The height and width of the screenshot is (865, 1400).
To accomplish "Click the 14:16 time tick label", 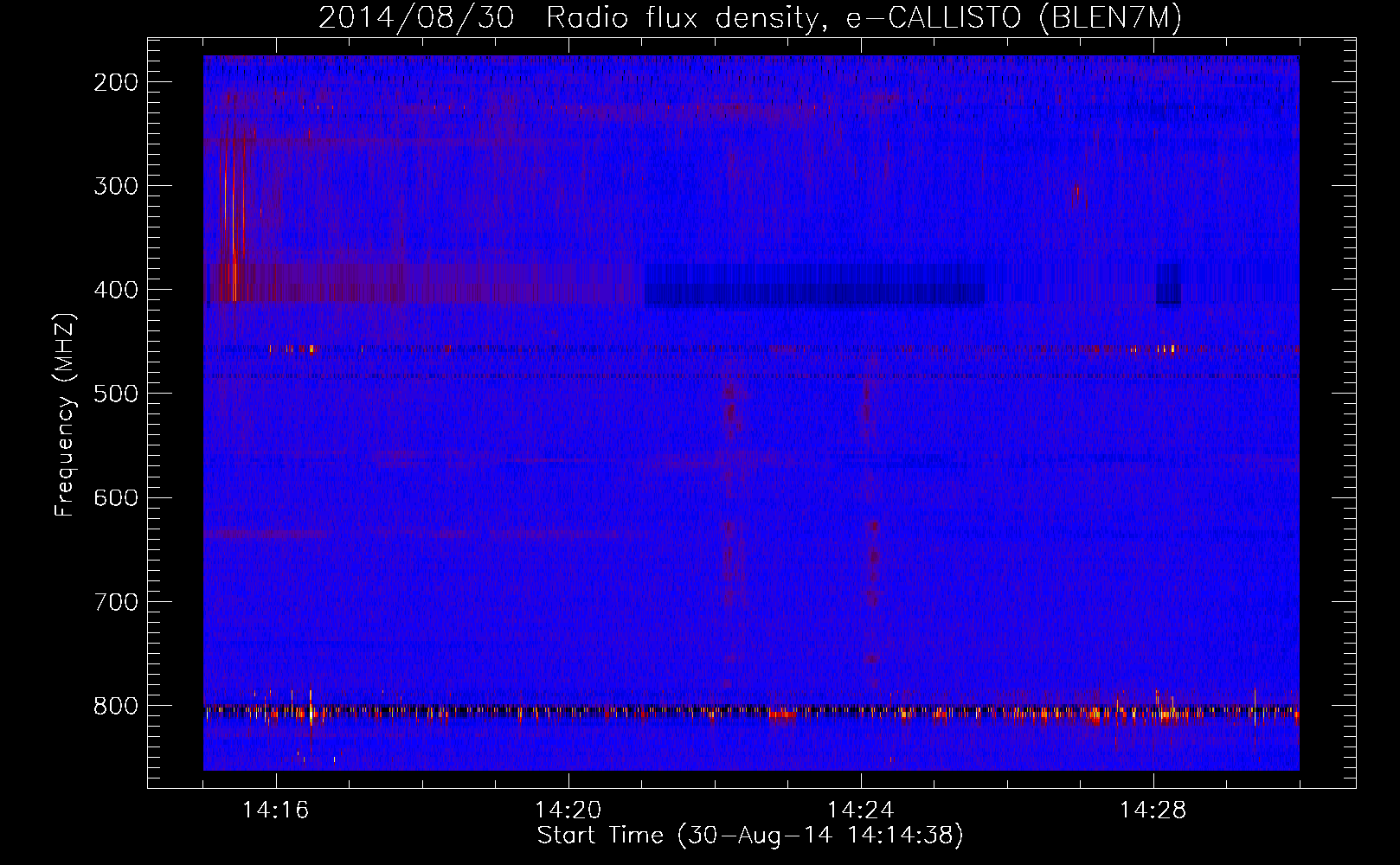I will (276, 811).
